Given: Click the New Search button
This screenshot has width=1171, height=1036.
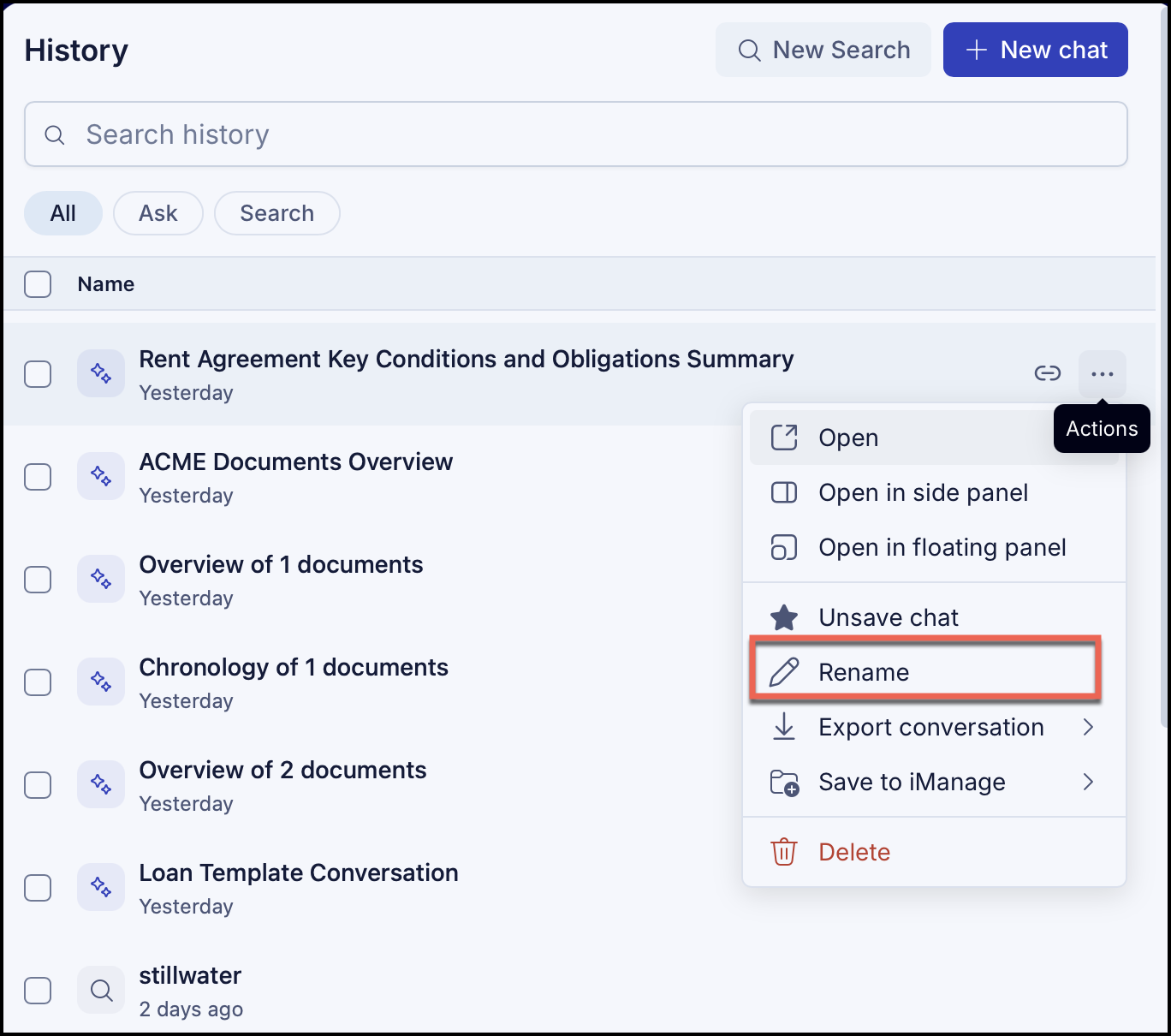Looking at the screenshot, I should [x=823, y=50].
